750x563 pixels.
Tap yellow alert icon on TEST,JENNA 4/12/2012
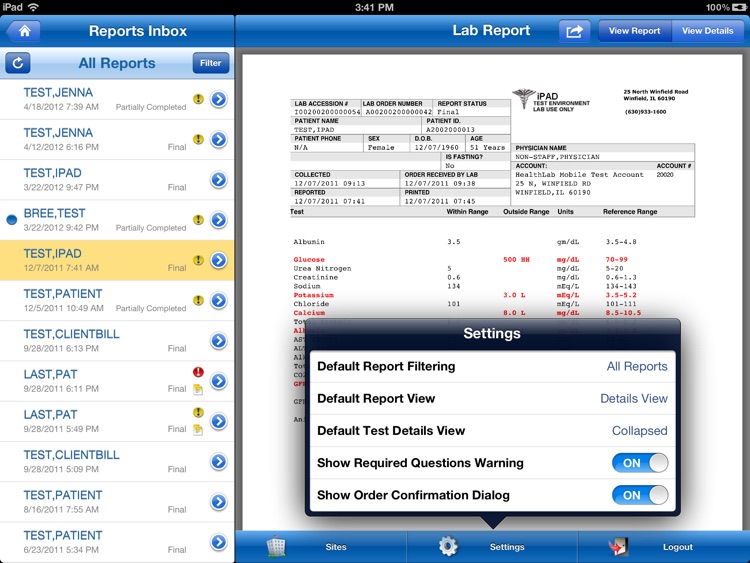tap(198, 139)
